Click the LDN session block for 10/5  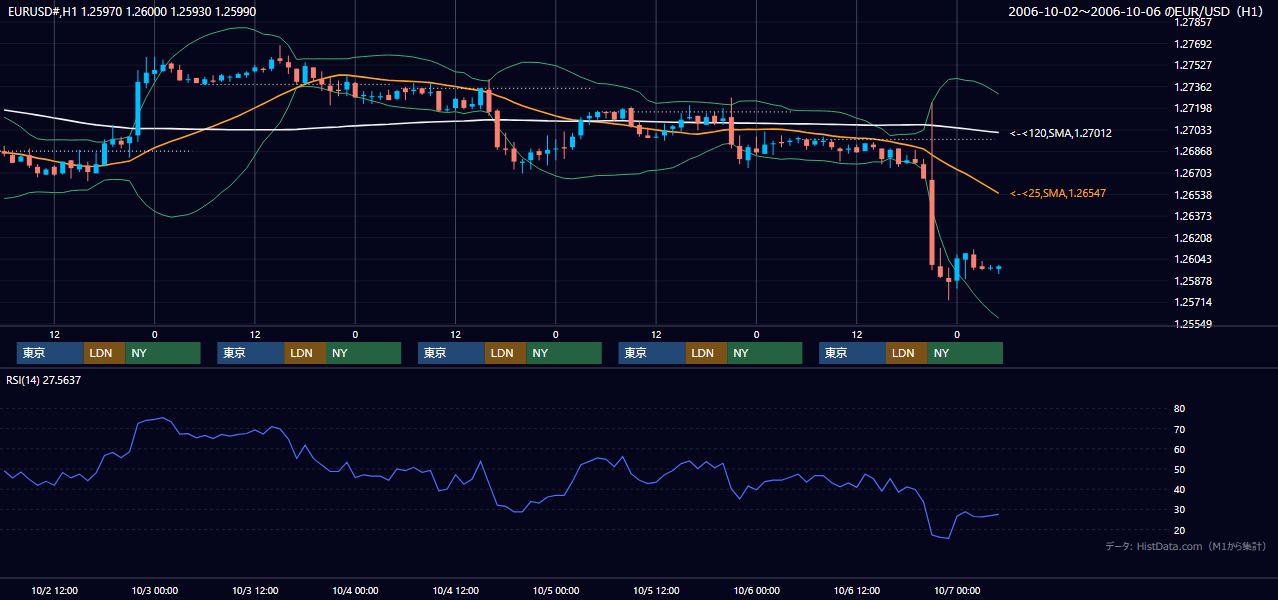[707, 353]
